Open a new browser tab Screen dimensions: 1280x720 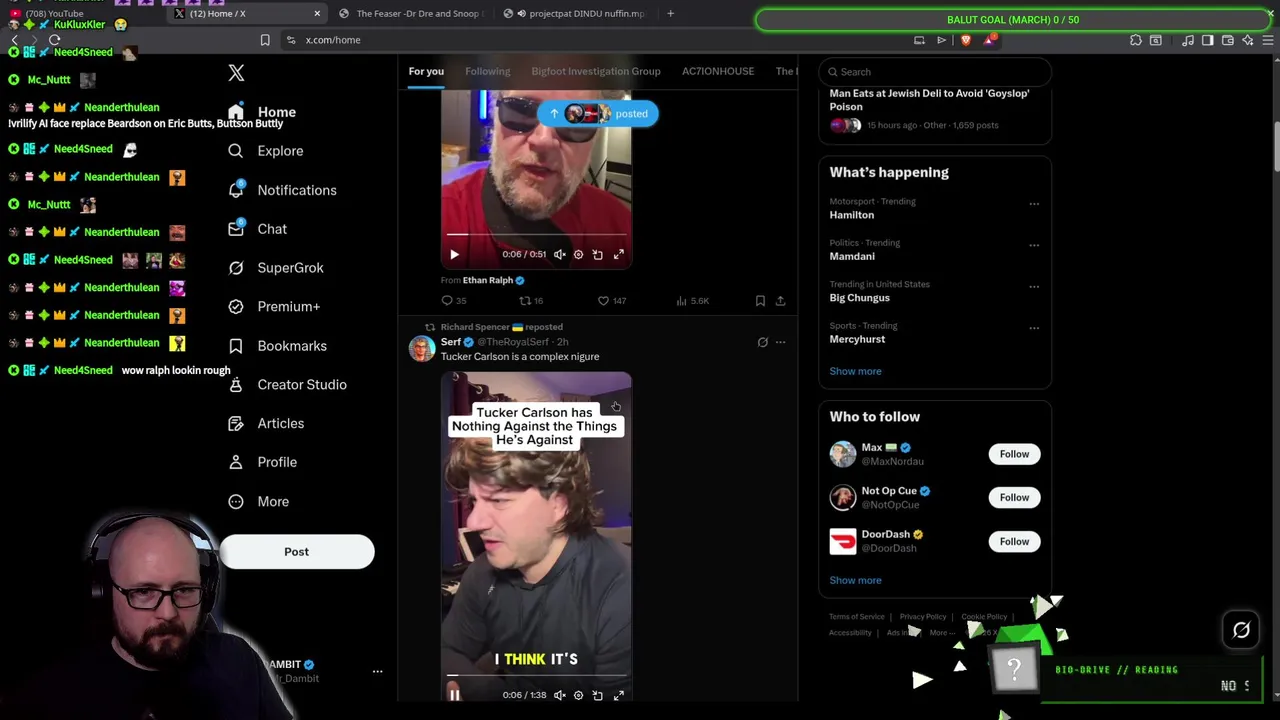pyautogui.click(x=670, y=14)
